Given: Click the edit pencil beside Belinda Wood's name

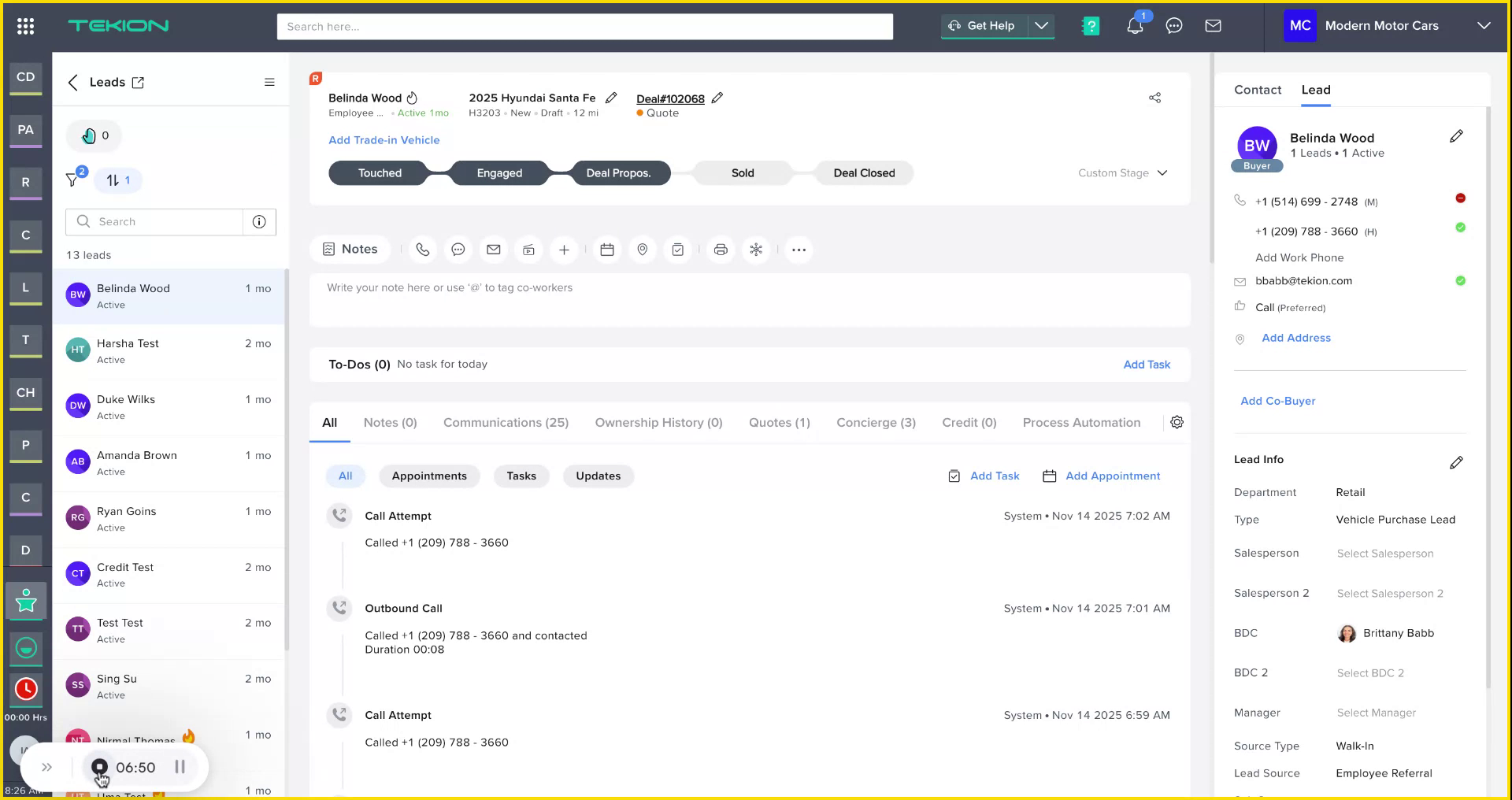Looking at the screenshot, I should [1456, 135].
